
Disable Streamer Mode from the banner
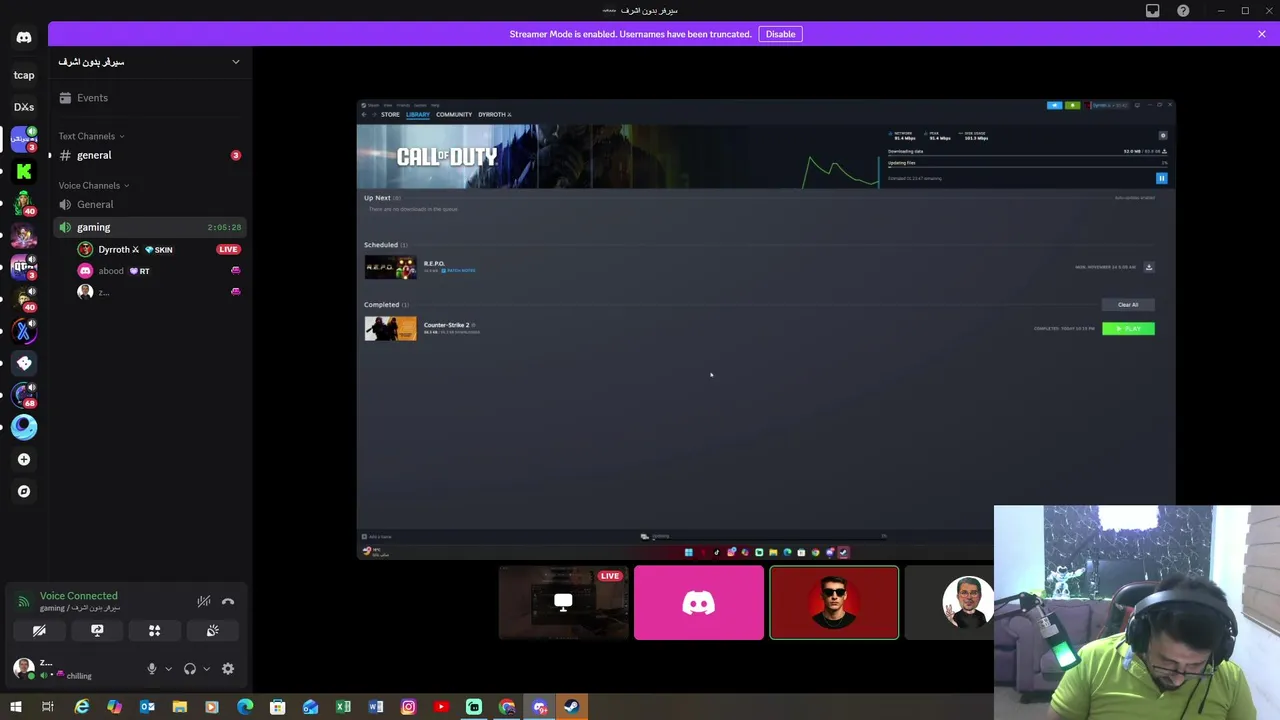pyautogui.click(x=780, y=34)
